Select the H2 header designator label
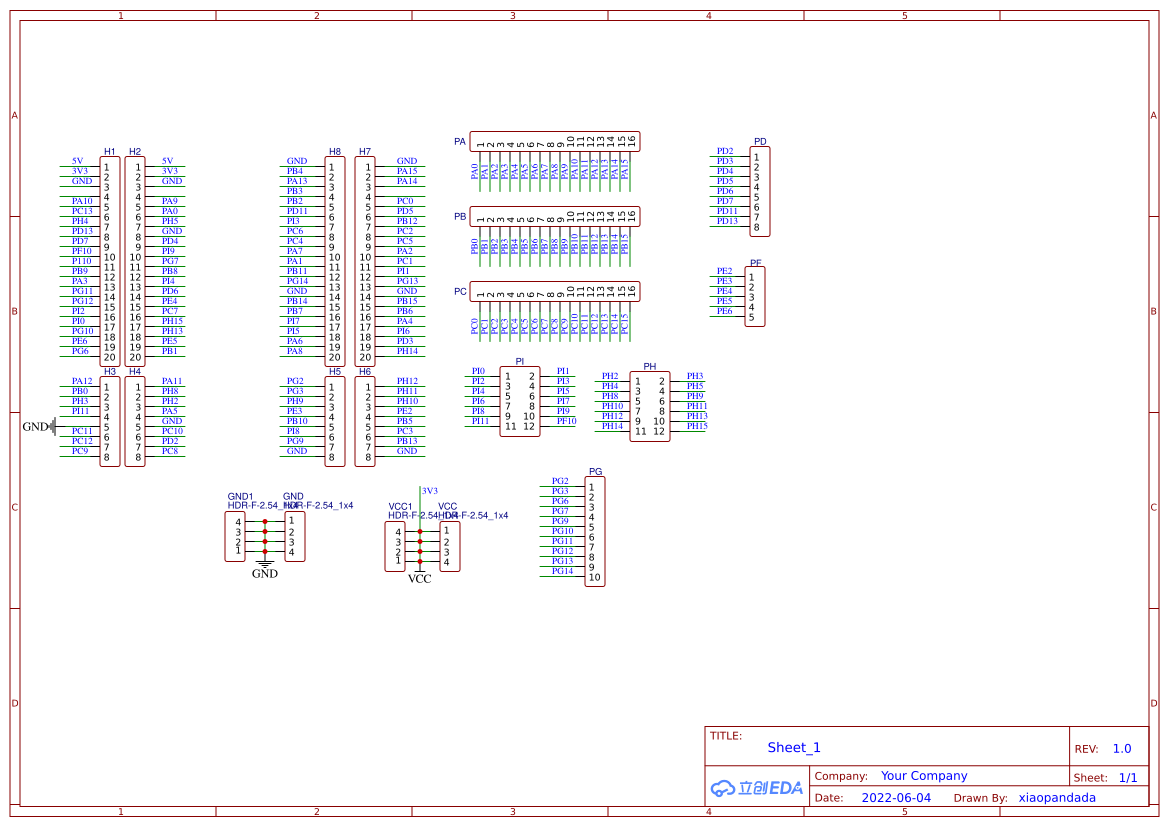This screenshot has width=1169, height=827. click(x=135, y=151)
